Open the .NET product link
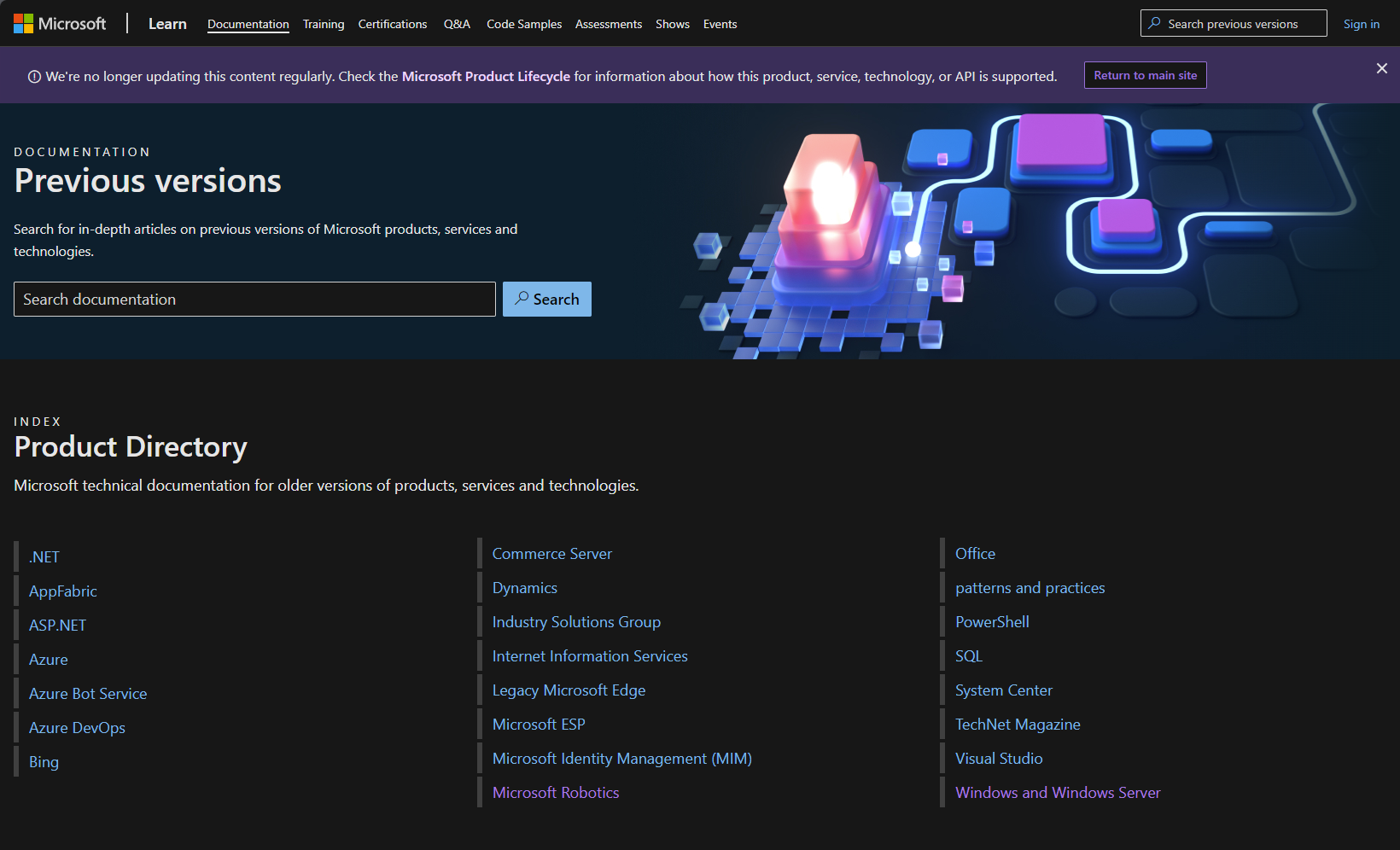Viewport: 1400px width, 850px height. [x=44, y=557]
